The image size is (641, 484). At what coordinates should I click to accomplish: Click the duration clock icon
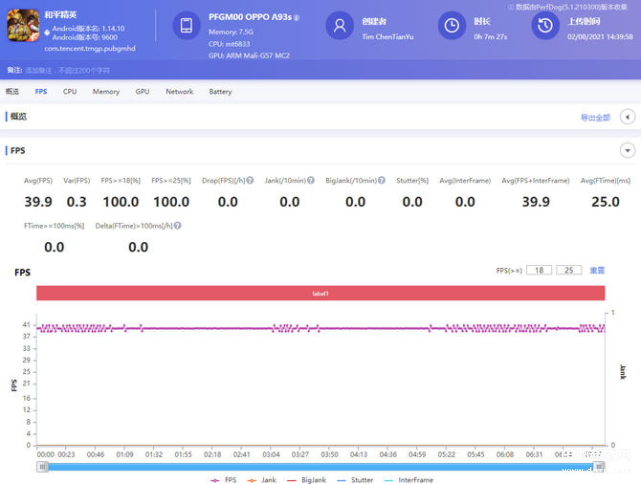452,25
